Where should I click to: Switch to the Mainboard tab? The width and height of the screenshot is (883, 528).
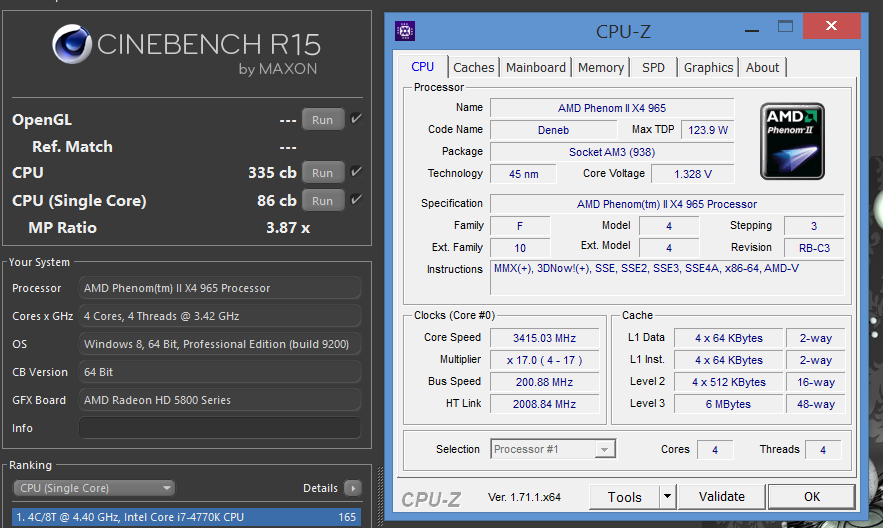536,68
